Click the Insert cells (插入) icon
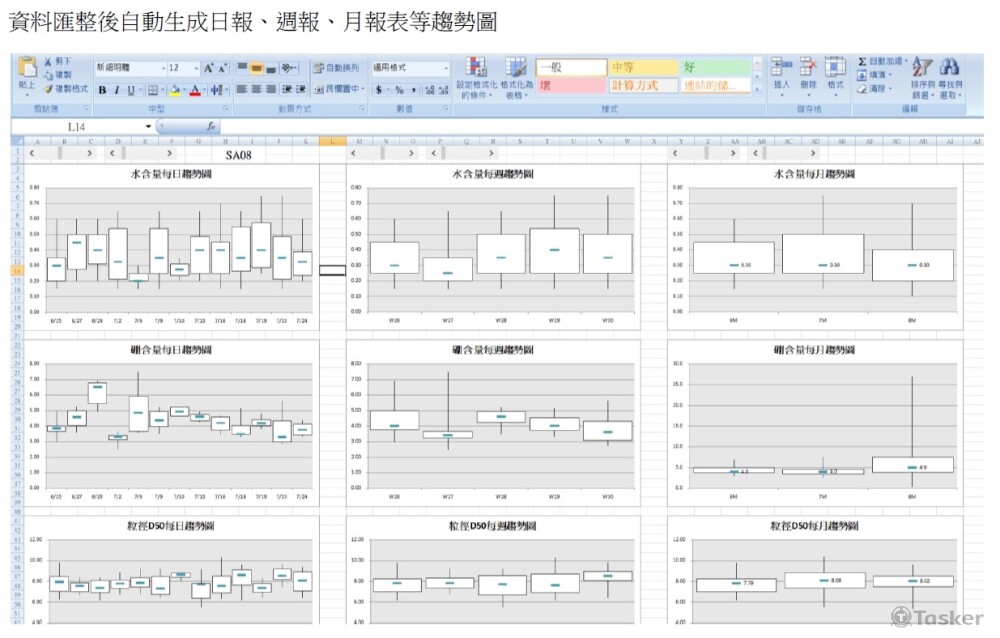1000x638 pixels. click(x=782, y=70)
